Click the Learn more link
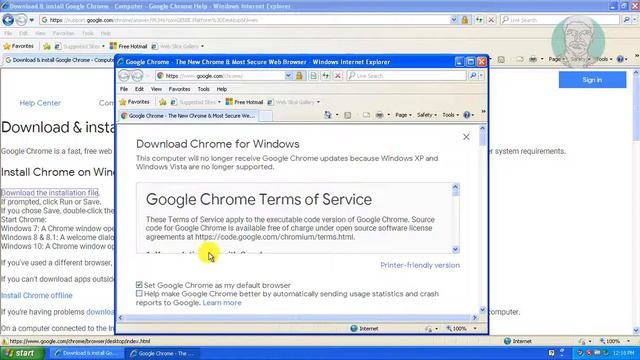The width and height of the screenshot is (640, 360). point(222,302)
